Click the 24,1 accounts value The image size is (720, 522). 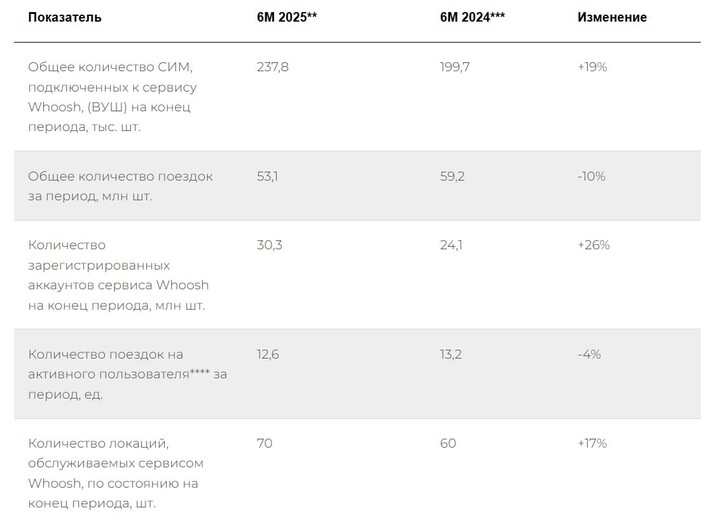(x=451, y=245)
